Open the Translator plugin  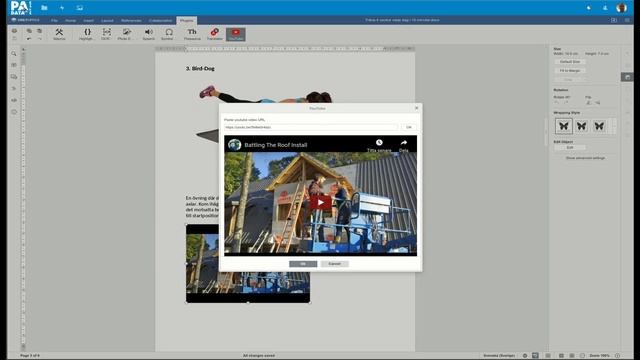point(215,34)
